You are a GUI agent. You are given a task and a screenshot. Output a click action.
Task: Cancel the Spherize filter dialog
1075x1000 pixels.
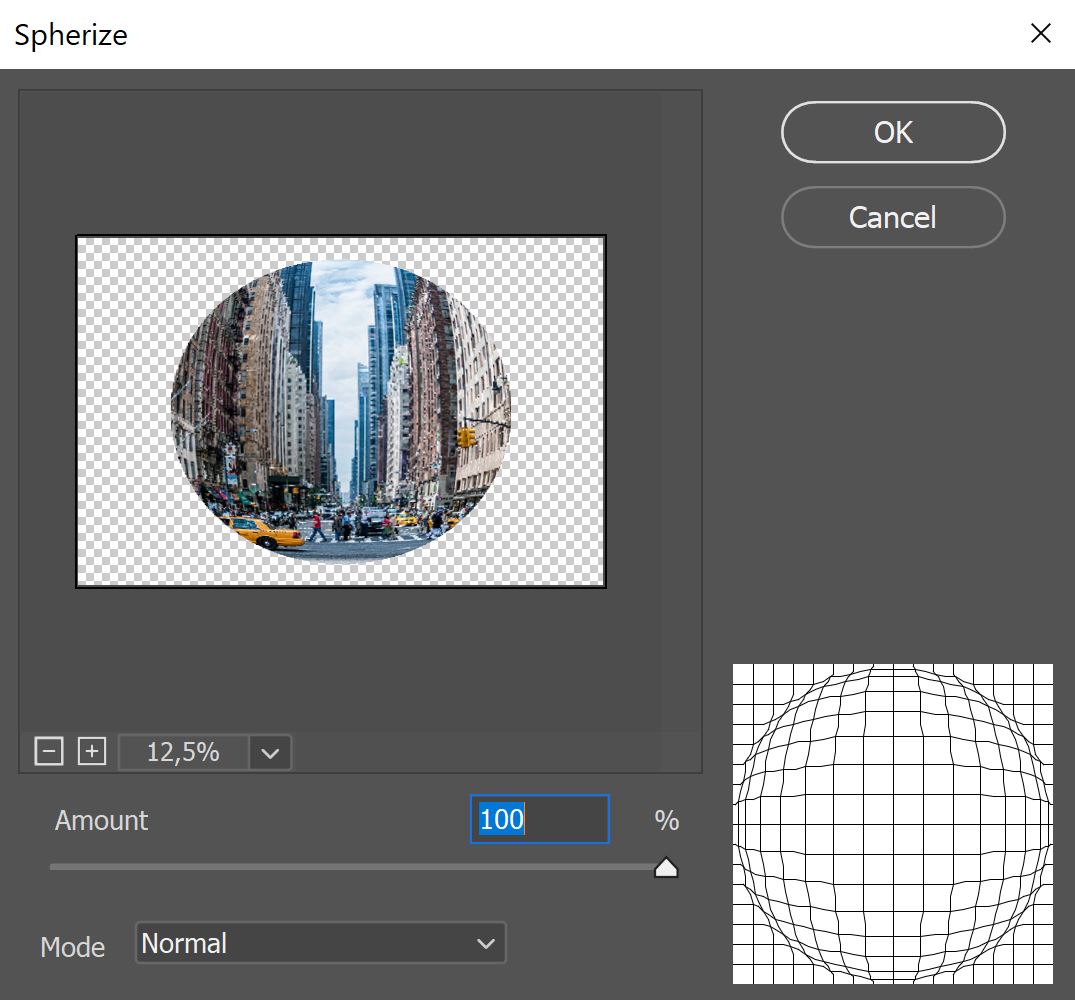click(x=892, y=217)
